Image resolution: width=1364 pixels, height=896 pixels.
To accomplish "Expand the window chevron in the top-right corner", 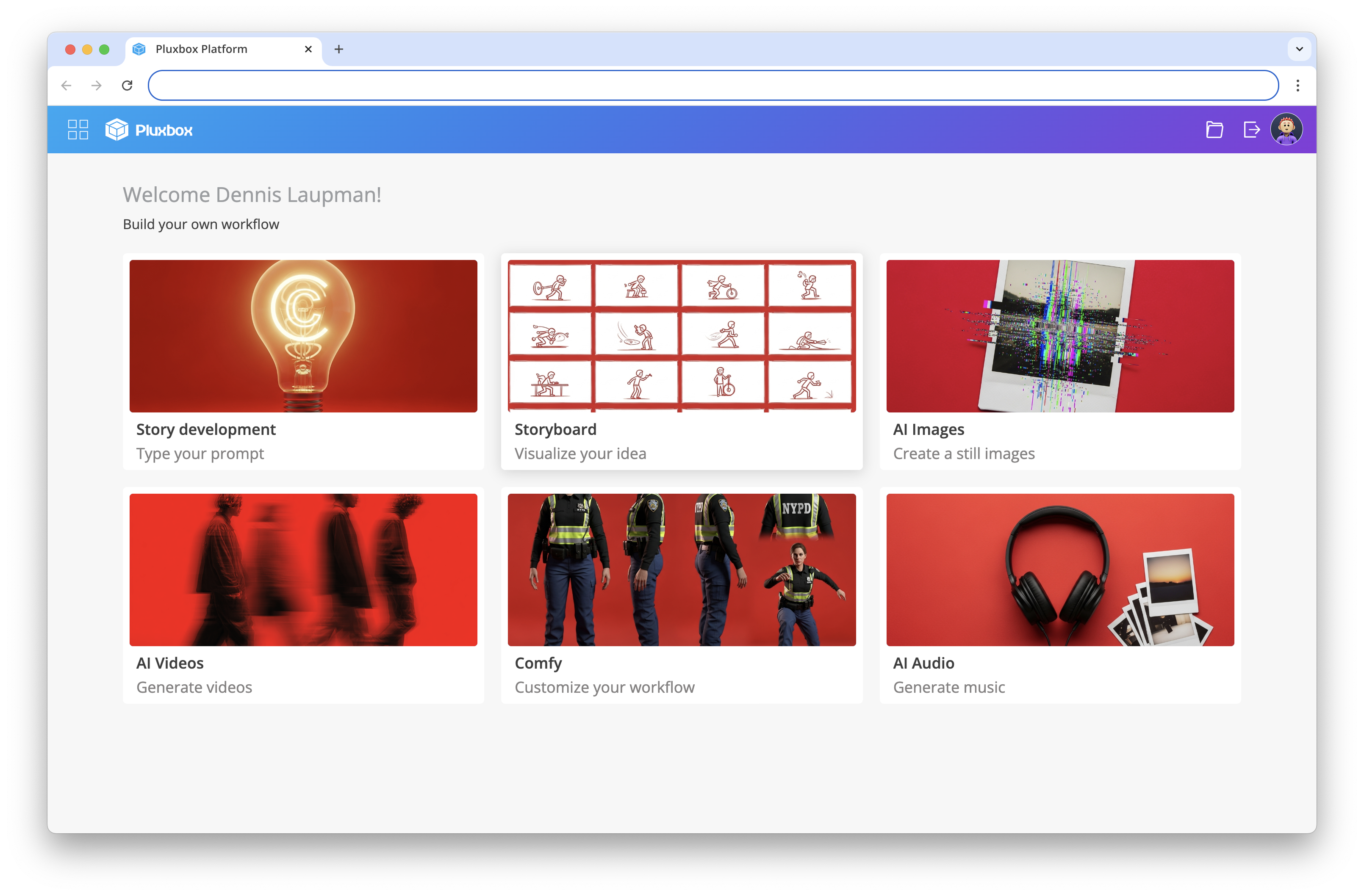I will coord(1299,49).
